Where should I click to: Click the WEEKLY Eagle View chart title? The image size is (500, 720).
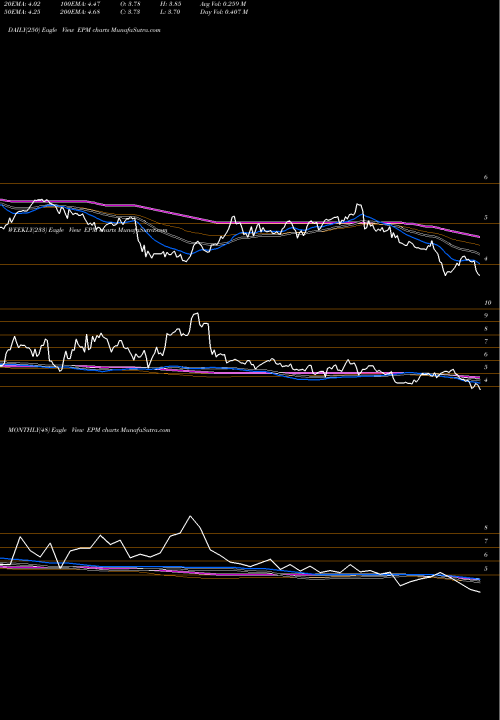pyautogui.click(x=87, y=230)
